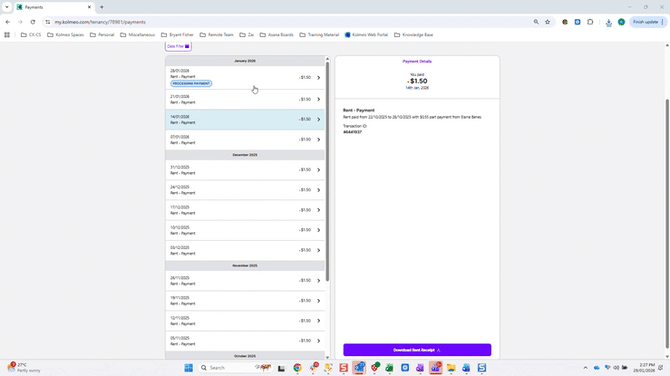
Task: Open a new browser tab
Action: click(102, 7)
